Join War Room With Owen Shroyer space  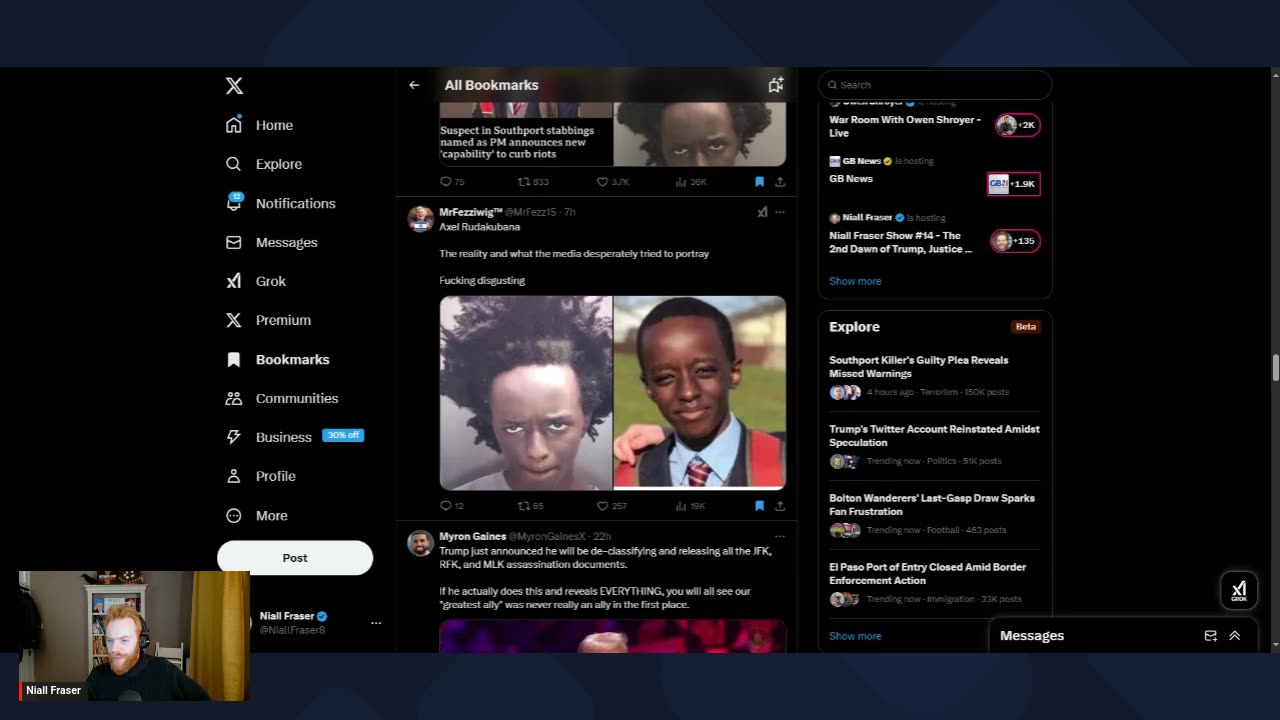[905, 126]
